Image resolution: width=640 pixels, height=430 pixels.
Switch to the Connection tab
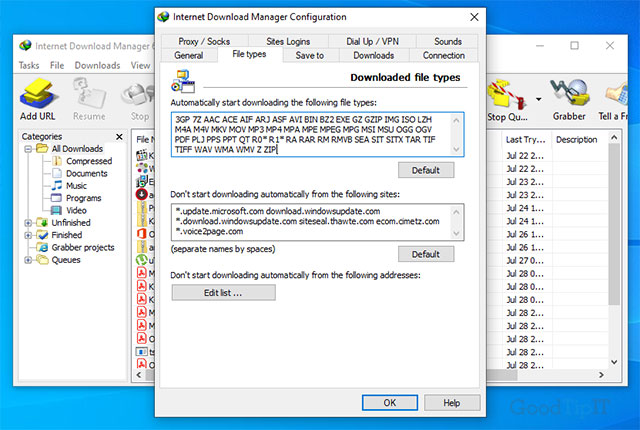[x=444, y=55]
